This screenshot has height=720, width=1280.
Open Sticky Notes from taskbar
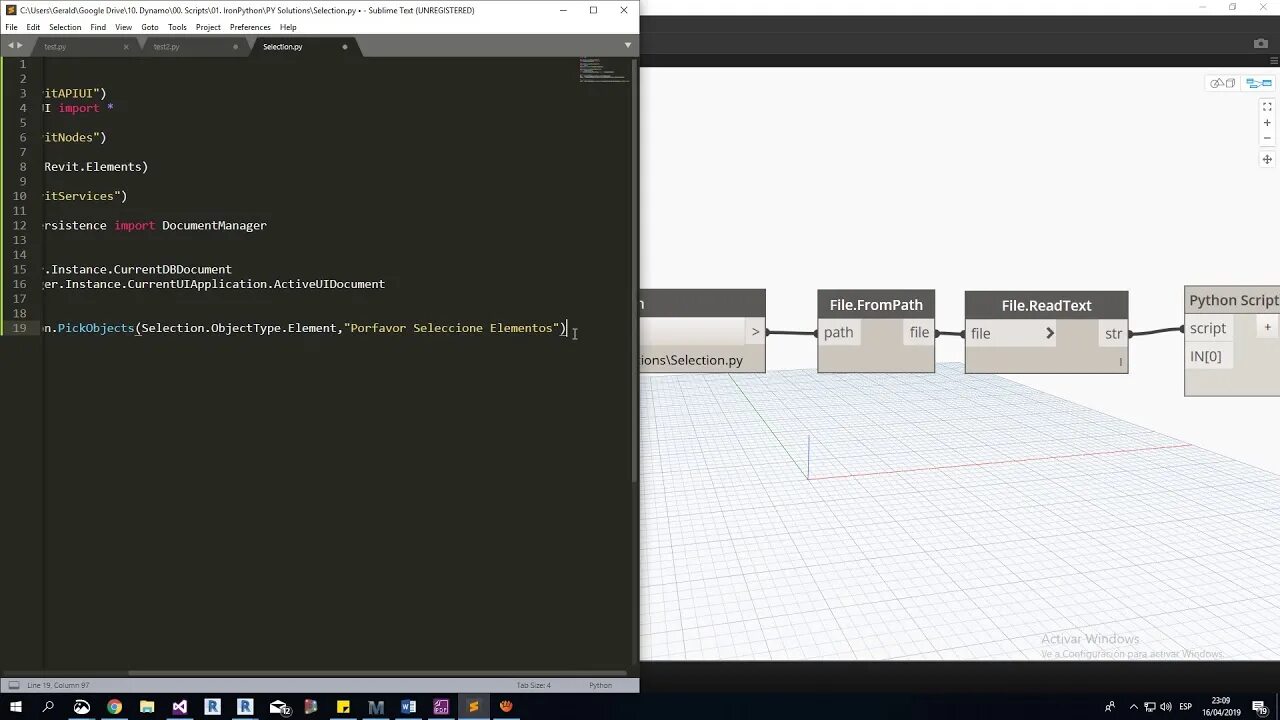[343, 707]
